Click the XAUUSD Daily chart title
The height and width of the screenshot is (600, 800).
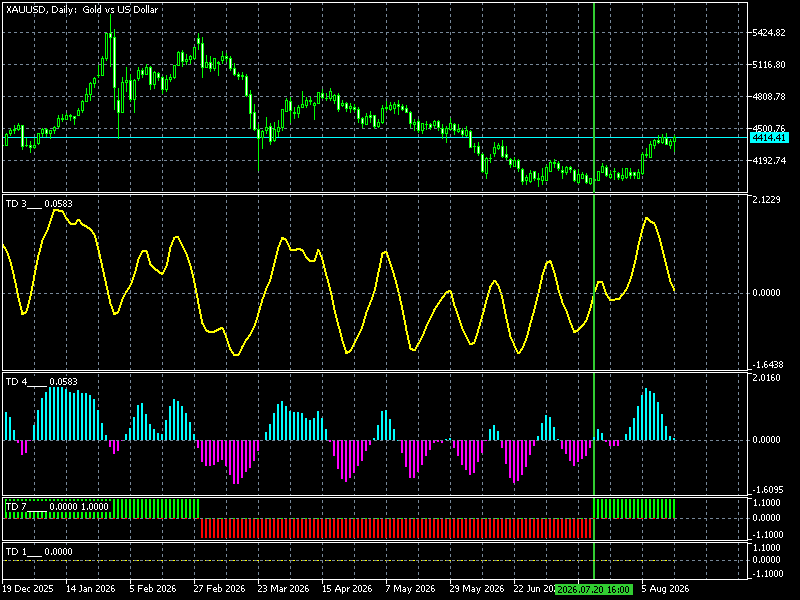82,9
